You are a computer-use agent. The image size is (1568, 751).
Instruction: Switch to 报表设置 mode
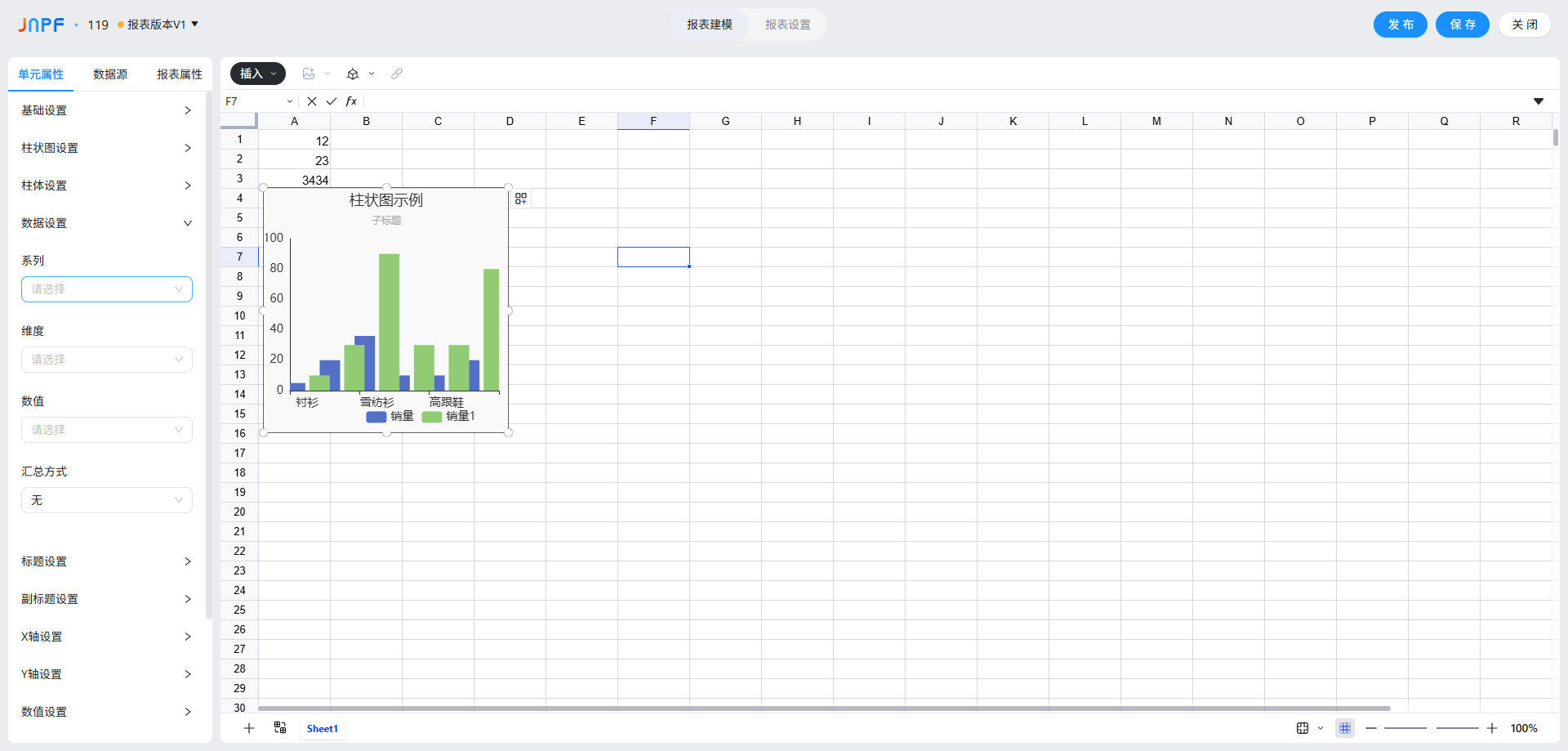(x=787, y=25)
